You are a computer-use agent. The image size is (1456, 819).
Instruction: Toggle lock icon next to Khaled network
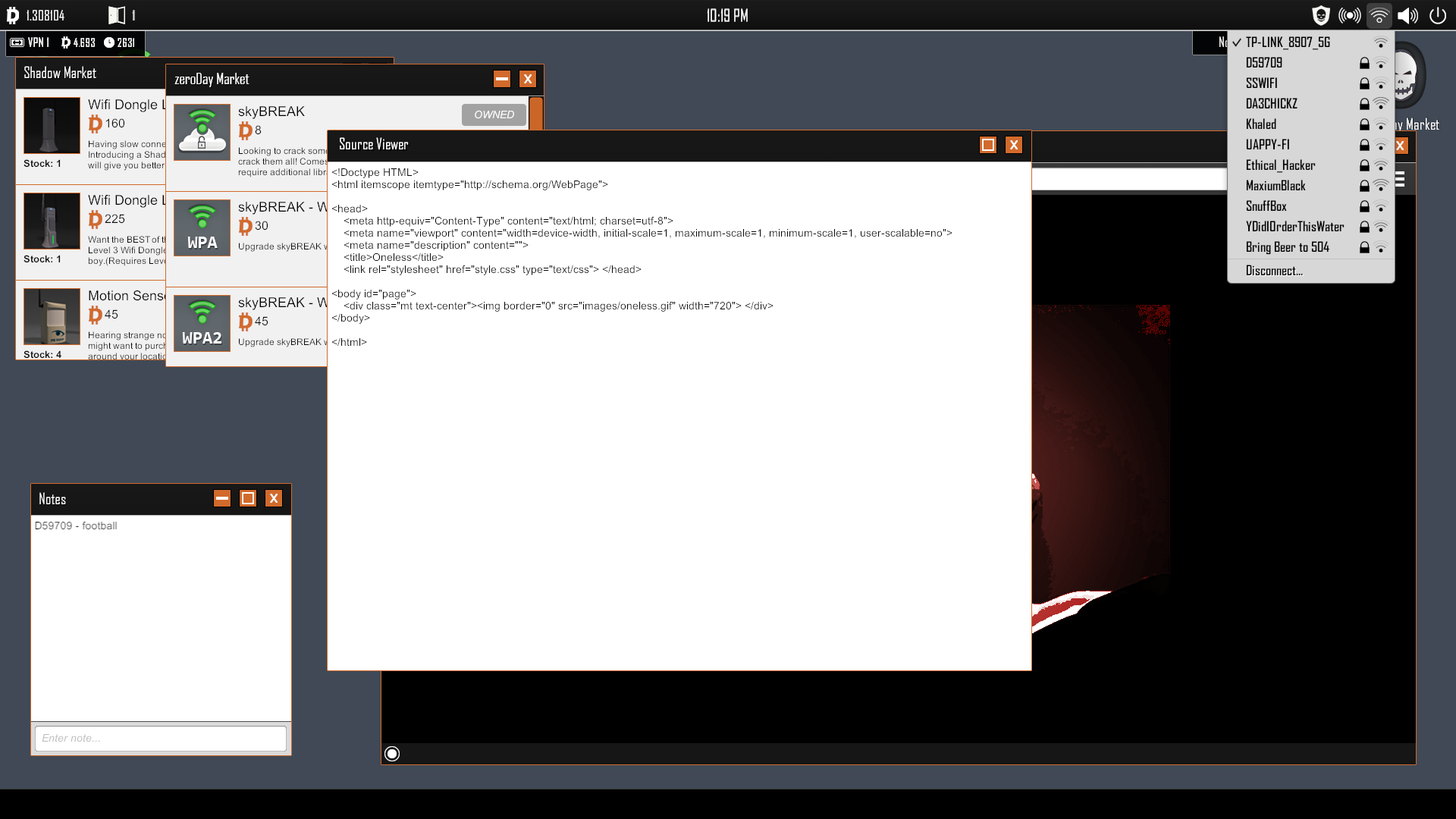pos(1365,124)
